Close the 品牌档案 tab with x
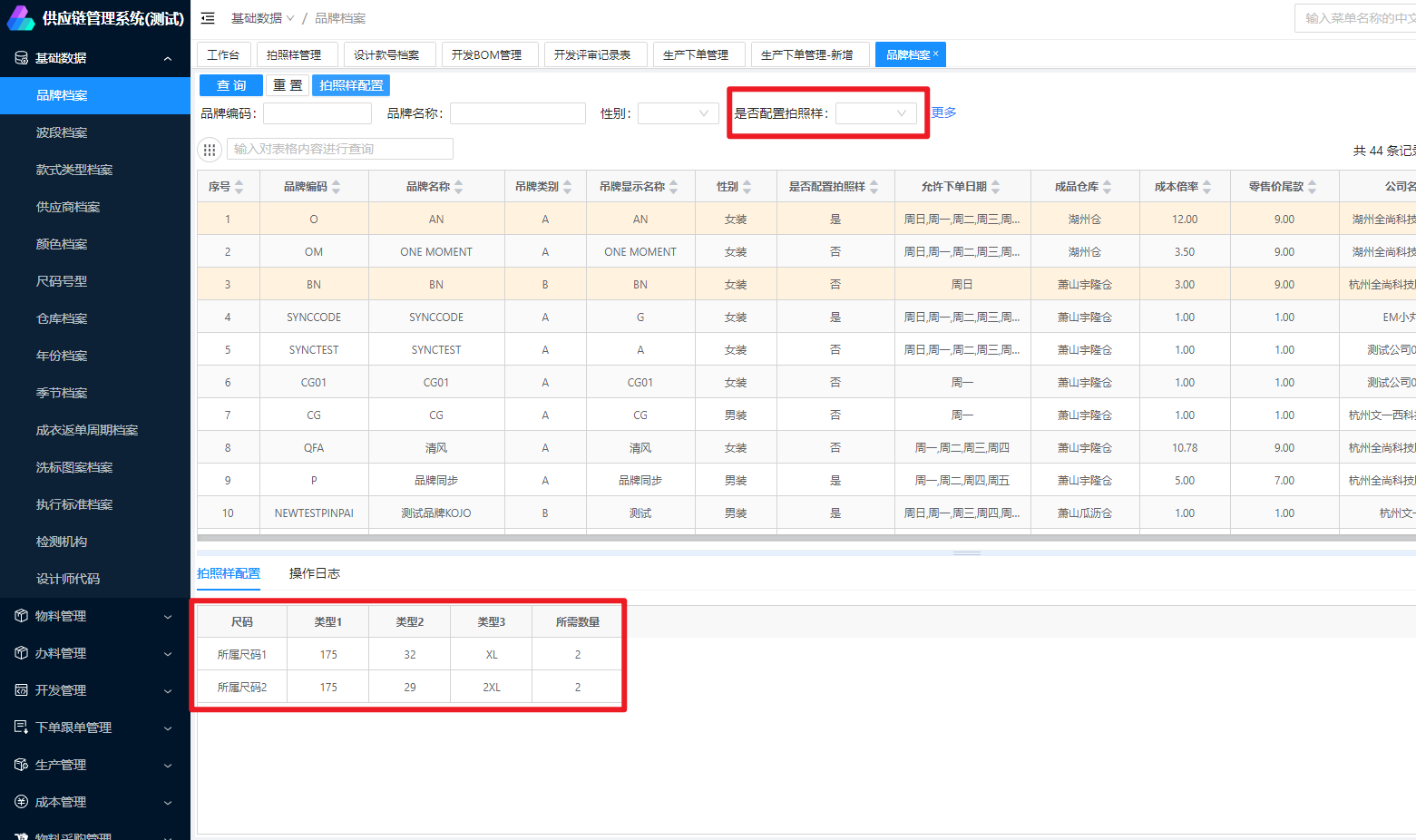This screenshot has height=840, width=1416. [x=936, y=54]
